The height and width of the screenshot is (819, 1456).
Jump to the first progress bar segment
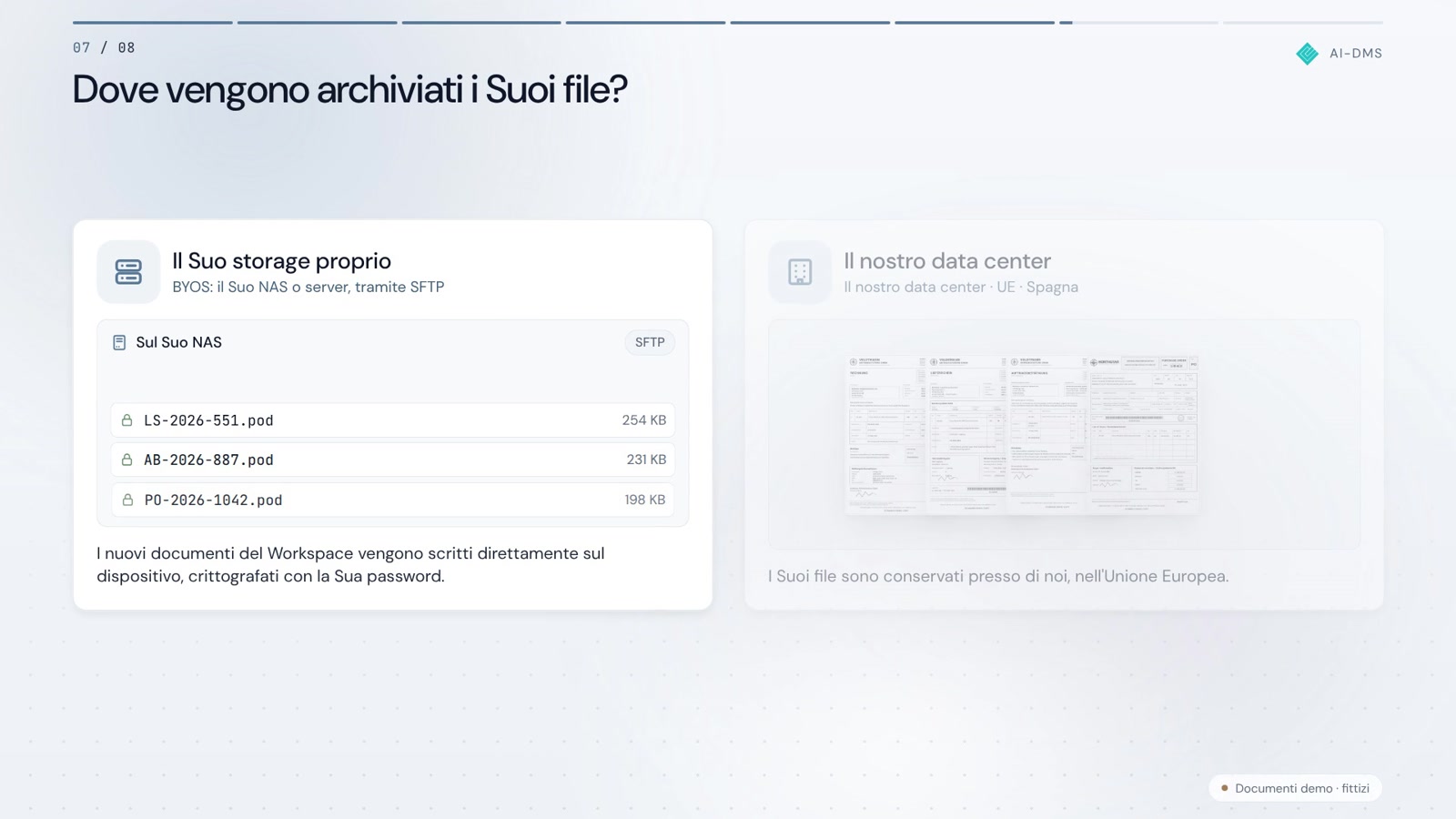(153, 23)
